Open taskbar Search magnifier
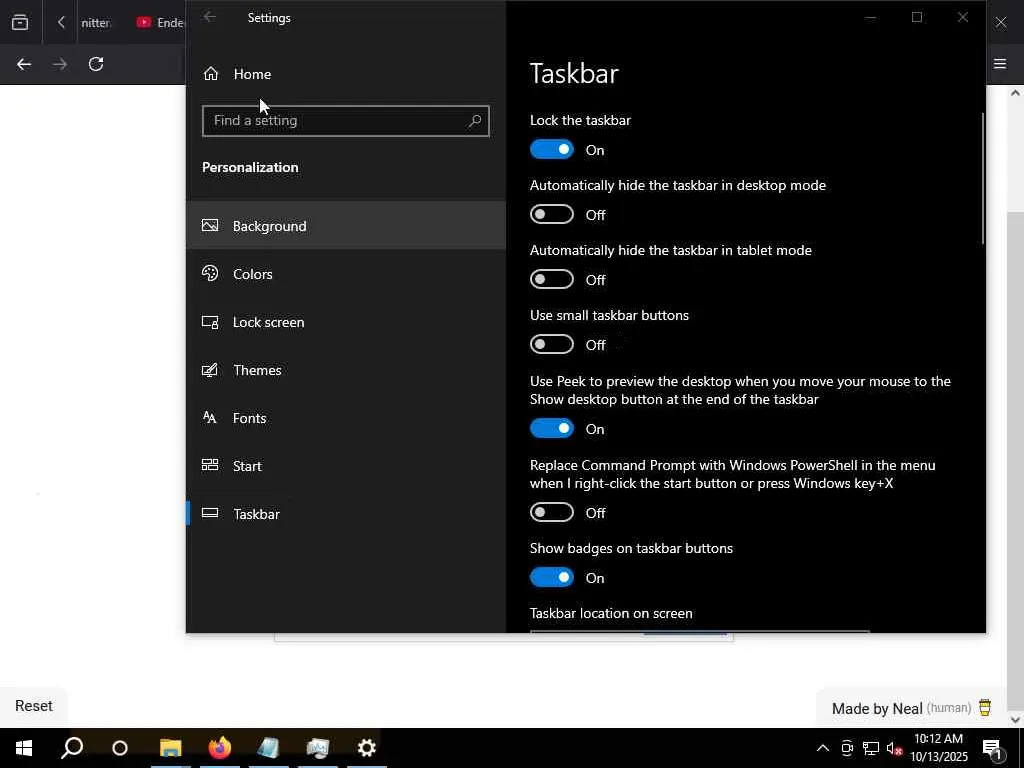Image resolution: width=1024 pixels, height=768 pixels. (x=72, y=748)
